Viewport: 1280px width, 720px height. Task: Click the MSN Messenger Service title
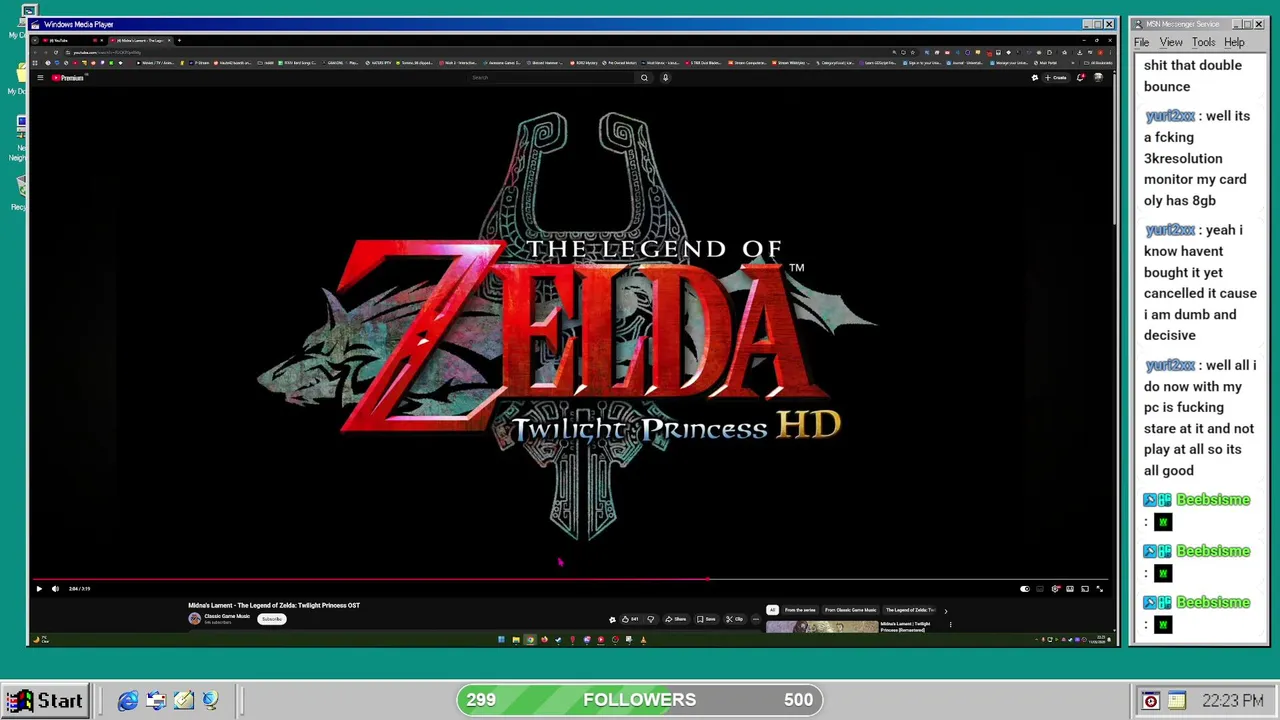(1182, 24)
